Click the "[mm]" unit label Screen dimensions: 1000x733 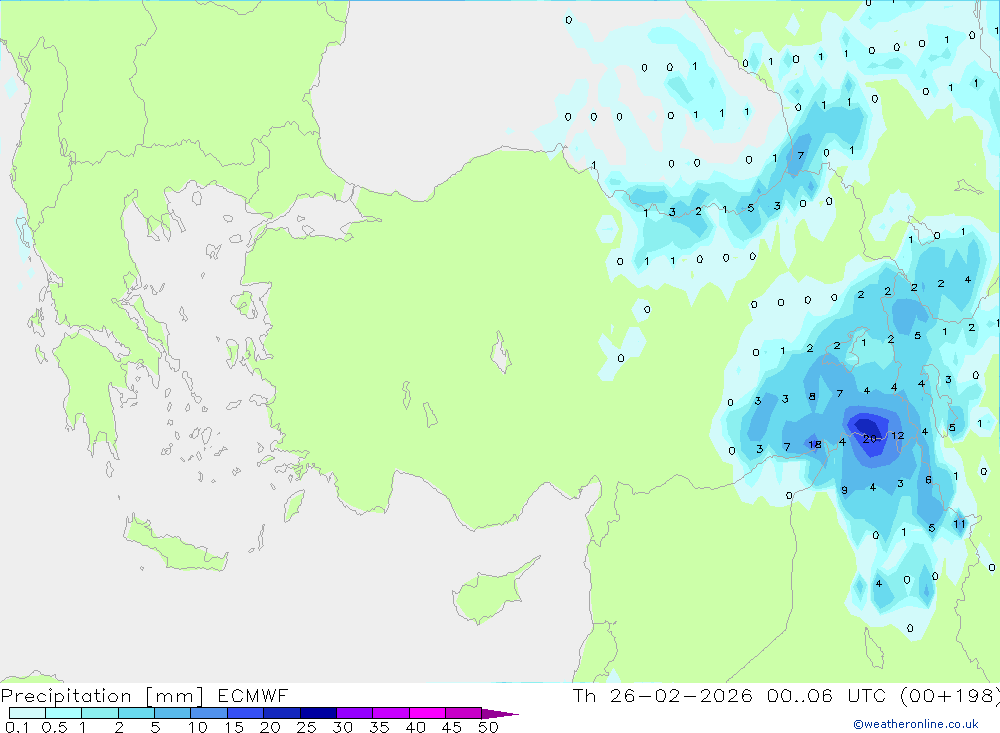[x=174, y=695]
